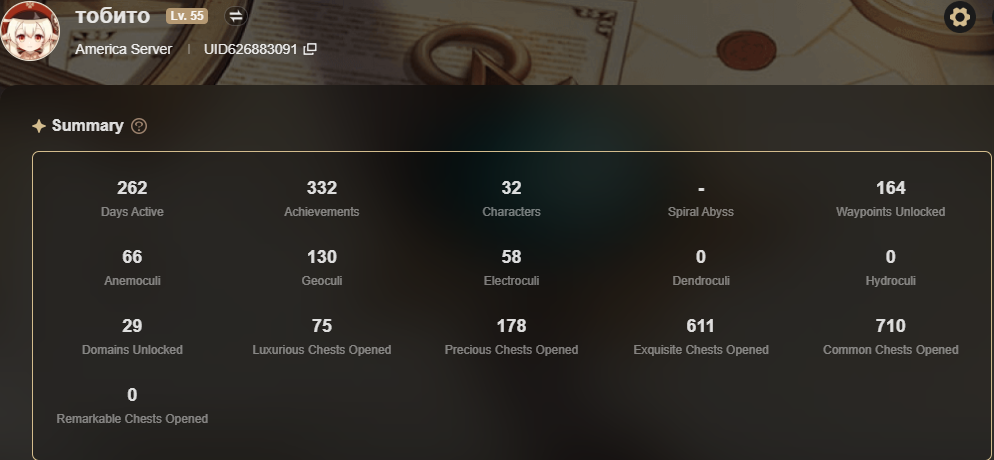Click the UID626883091 text
The width and height of the screenshot is (994, 460).
(x=250, y=49)
